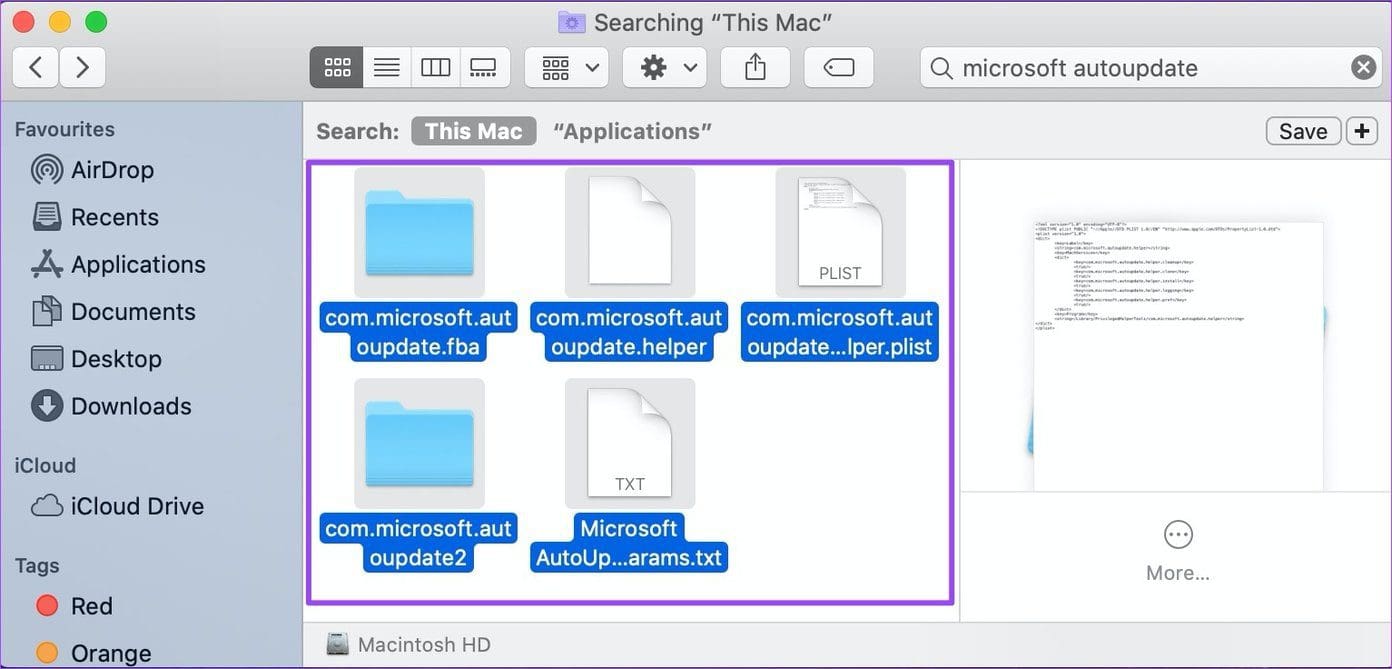This screenshot has height=669, width=1392.
Task: Open AirDrop in the sidebar
Action: (x=93, y=170)
